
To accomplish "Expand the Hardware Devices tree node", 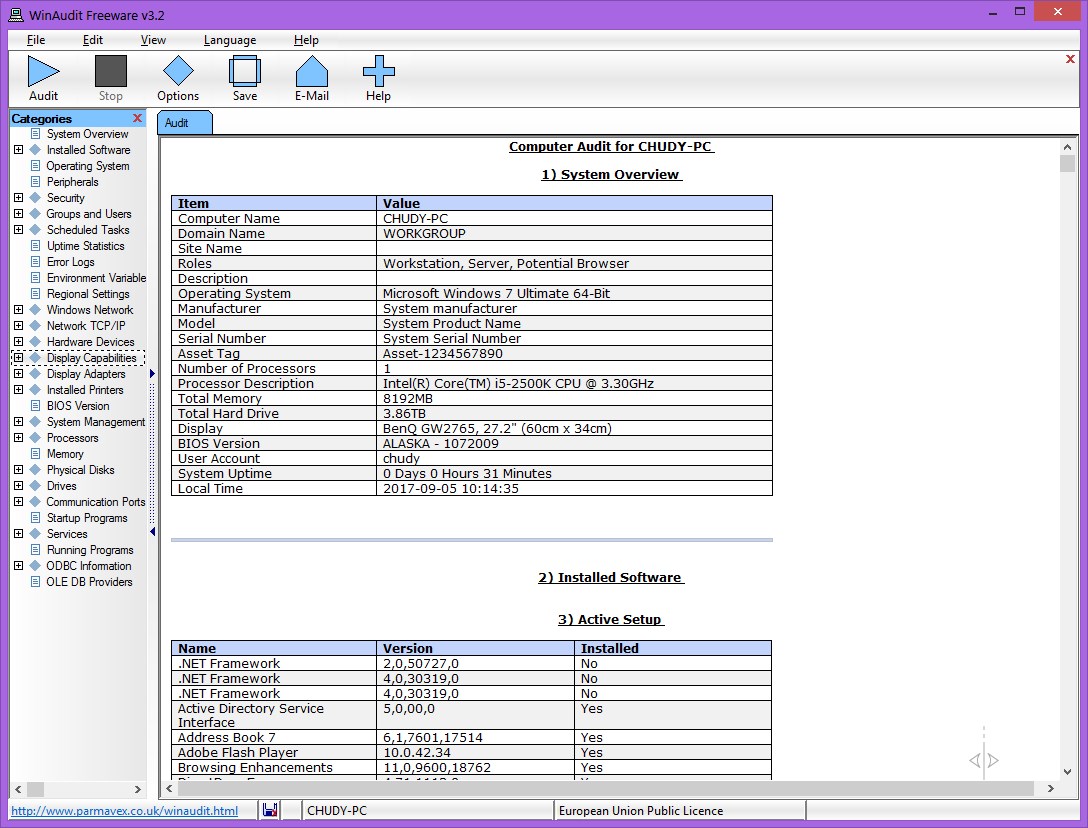I will point(18,342).
